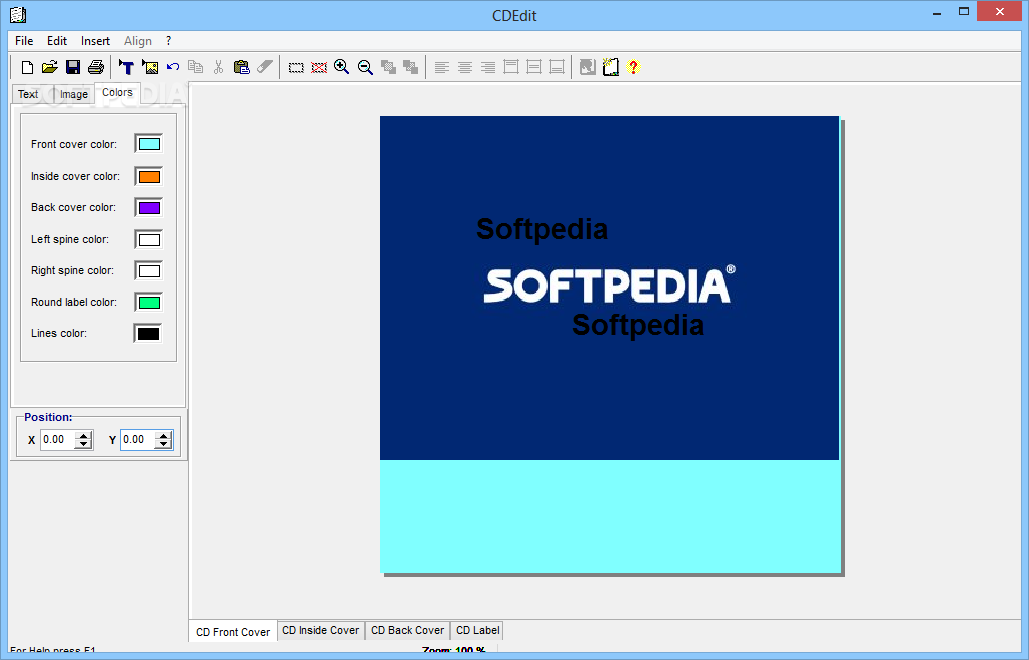The width and height of the screenshot is (1029, 660).
Task: Switch to the Text tab
Action: click(28, 94)
